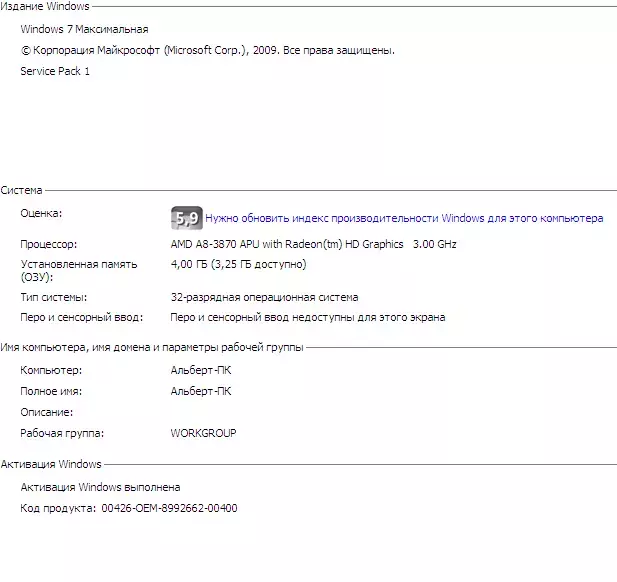This screenshot has height=582, width=617.
Task: Click the computer name and workgroup section heading
Action: pyautogui.click(x=152, y=347)
